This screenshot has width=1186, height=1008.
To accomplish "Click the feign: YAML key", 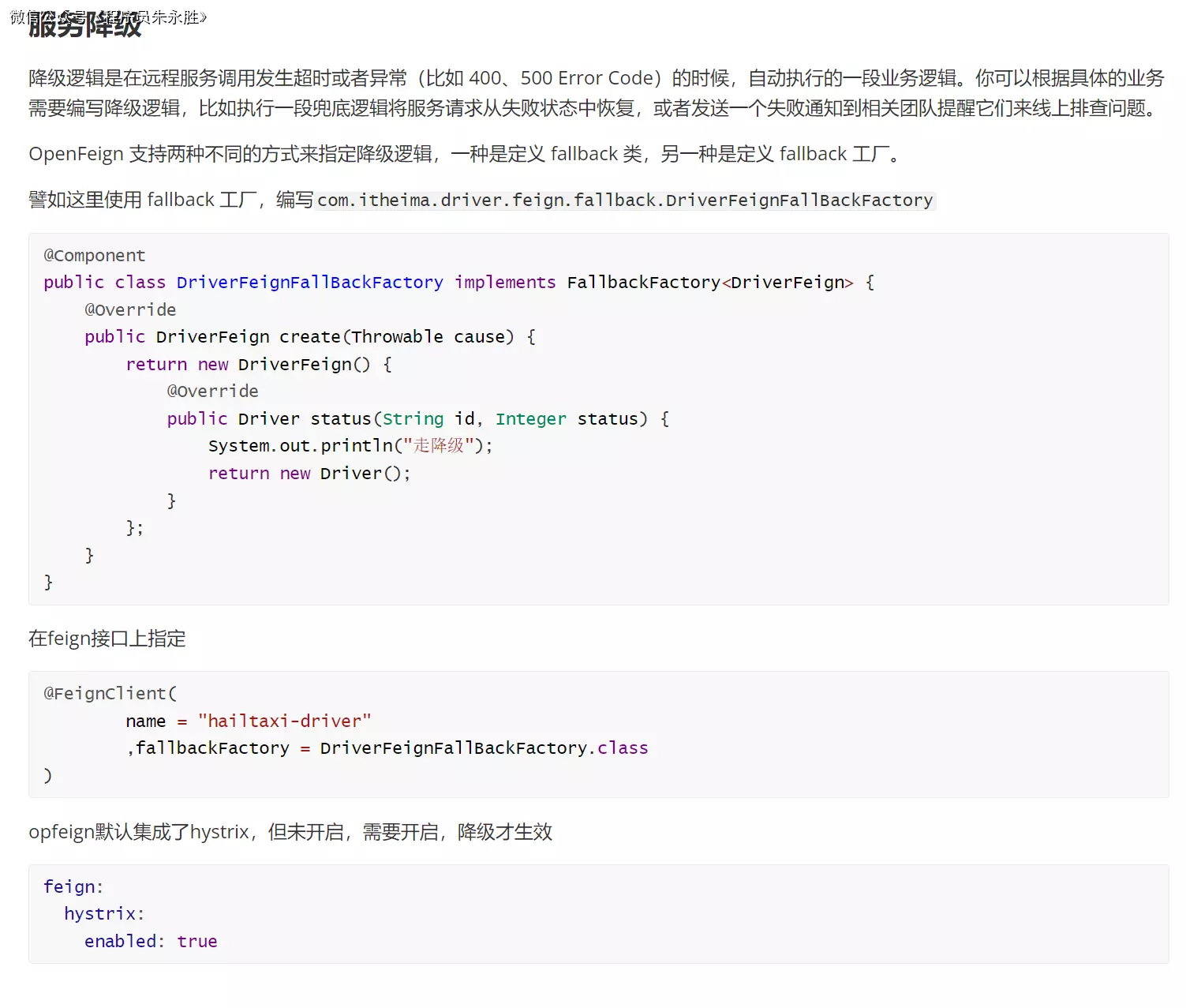I will 73,886.
